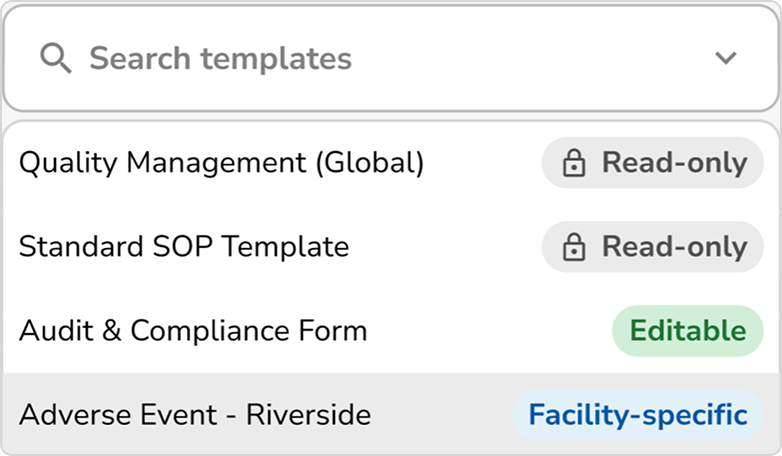Pick the Audit & Compliance Form option
This screenshot has width=782, height=456.
point(391,331)
